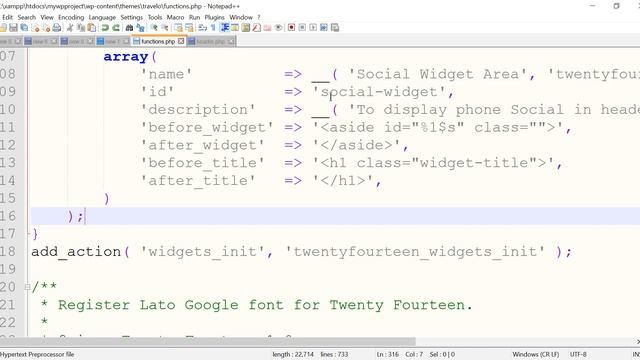Click 'Windows (CR LF)' line ending status
Viewport: 640px width, 360px height.
[x=536, y=354]
